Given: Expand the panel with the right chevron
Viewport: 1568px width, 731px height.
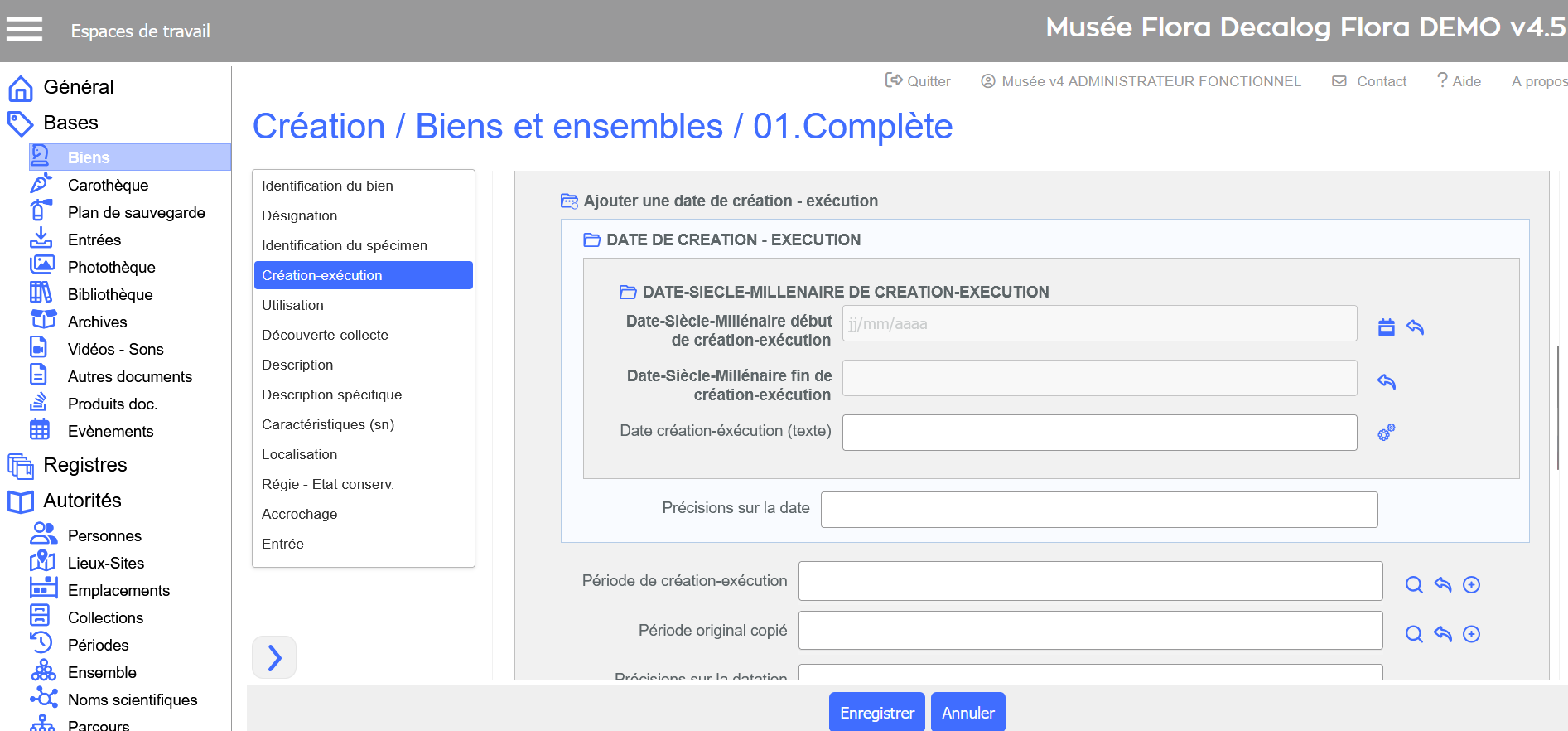Looking at the screenshot, I should pos(274,658).
